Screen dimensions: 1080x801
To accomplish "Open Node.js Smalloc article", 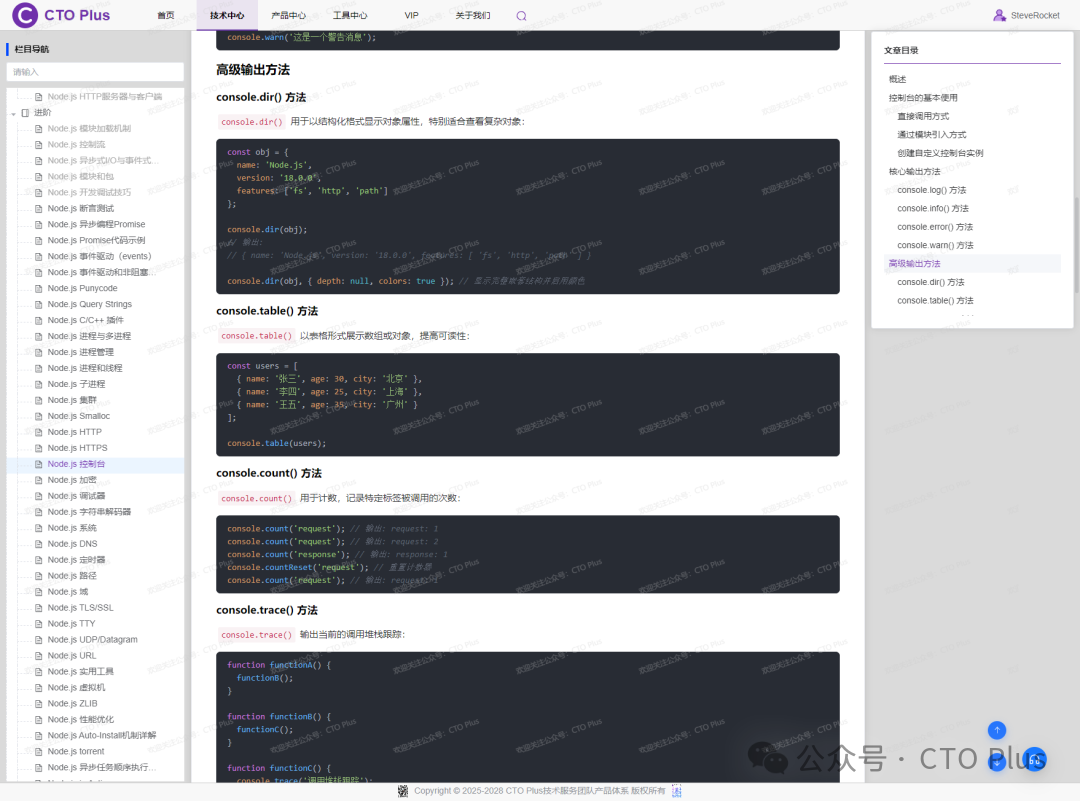I will [79, 416].
